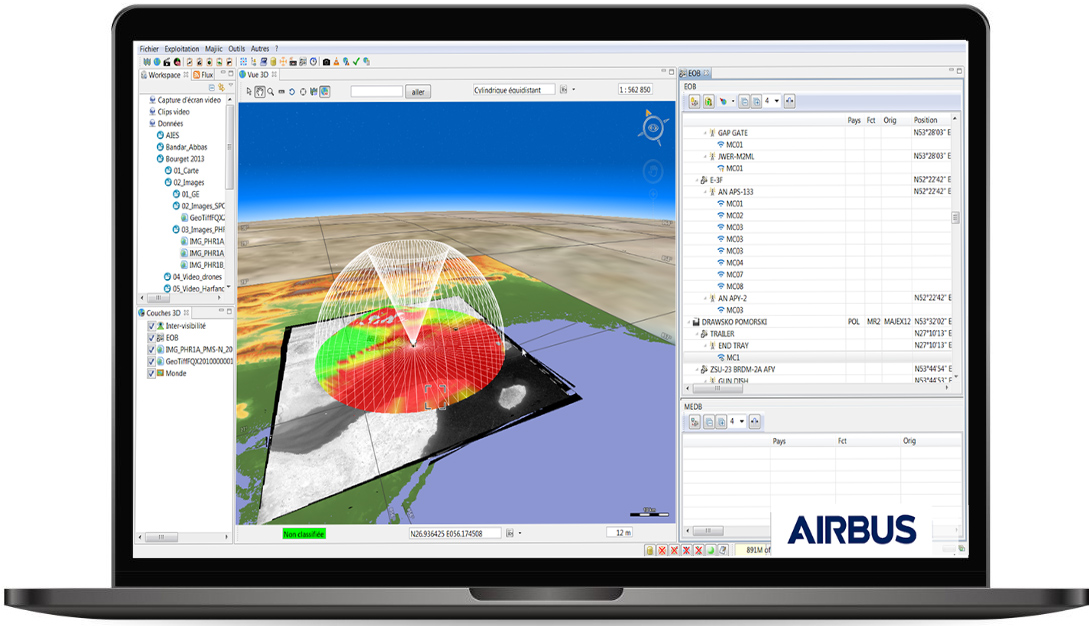This screenshot has height=626, width=1089.
Task: Click the aller button
Action: tap(419, 91)
